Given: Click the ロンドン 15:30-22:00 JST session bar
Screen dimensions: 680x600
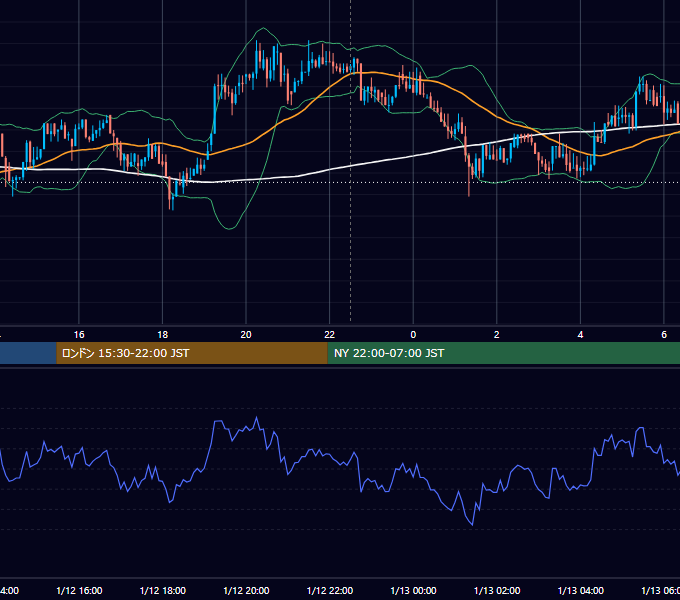Looking at the screenshot, I should 192,353.
